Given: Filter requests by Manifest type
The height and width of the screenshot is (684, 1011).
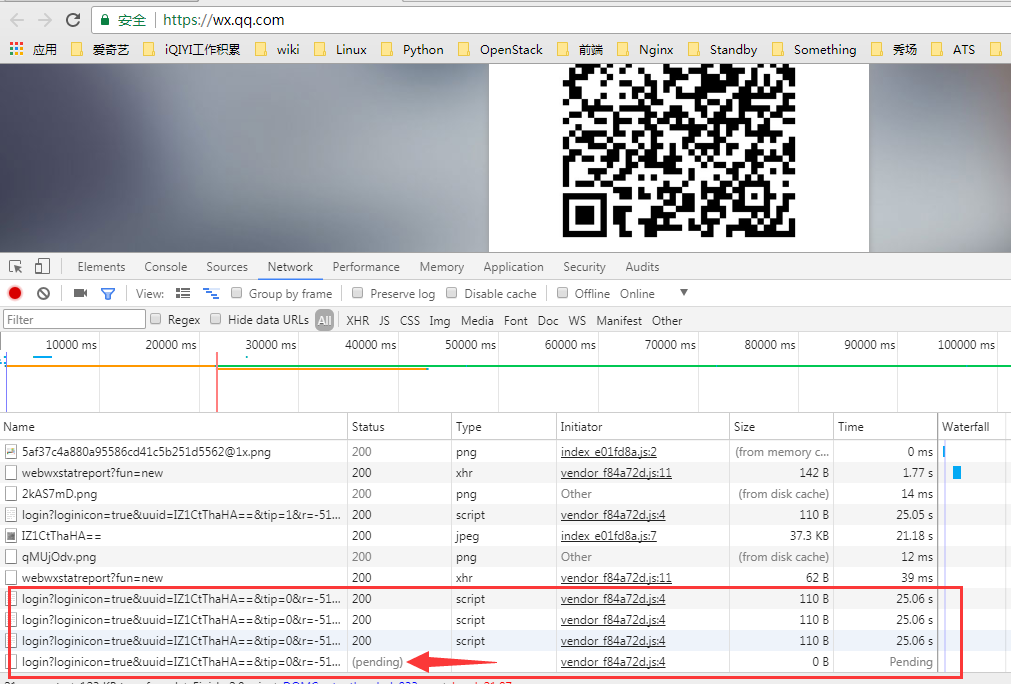Looking at the screenshot, I should pos(619,320).
